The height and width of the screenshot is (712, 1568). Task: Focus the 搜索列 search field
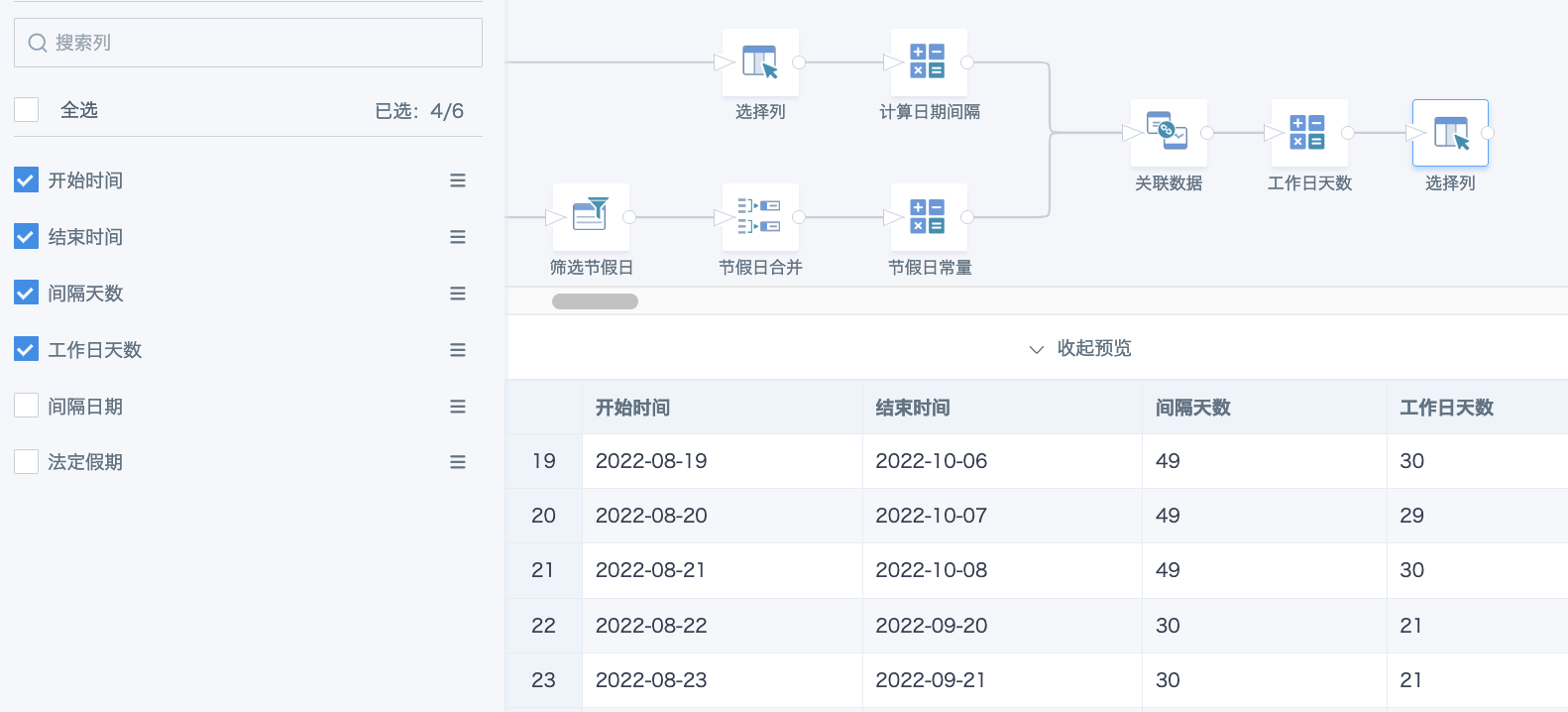click(x=248, y=43)
